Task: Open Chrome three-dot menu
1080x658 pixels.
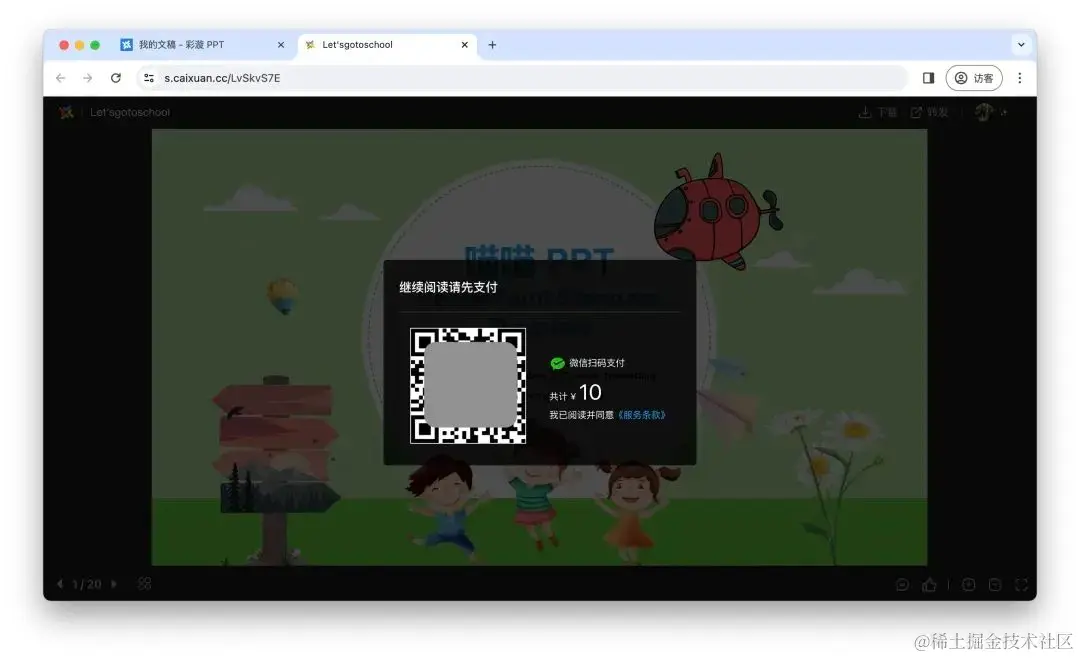Action: pos(1020,78)
